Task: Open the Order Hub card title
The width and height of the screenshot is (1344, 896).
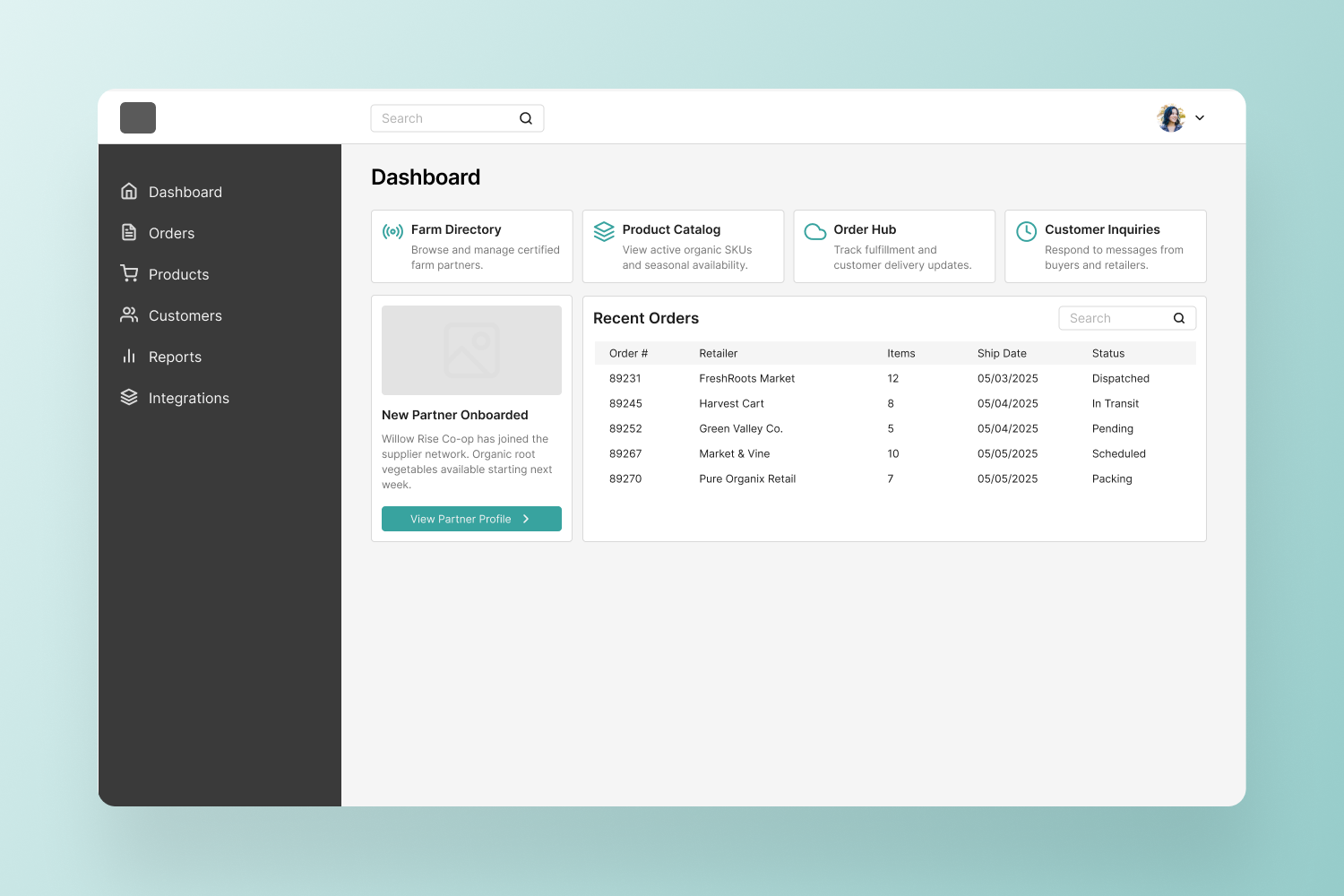Action: pos(865,229)
